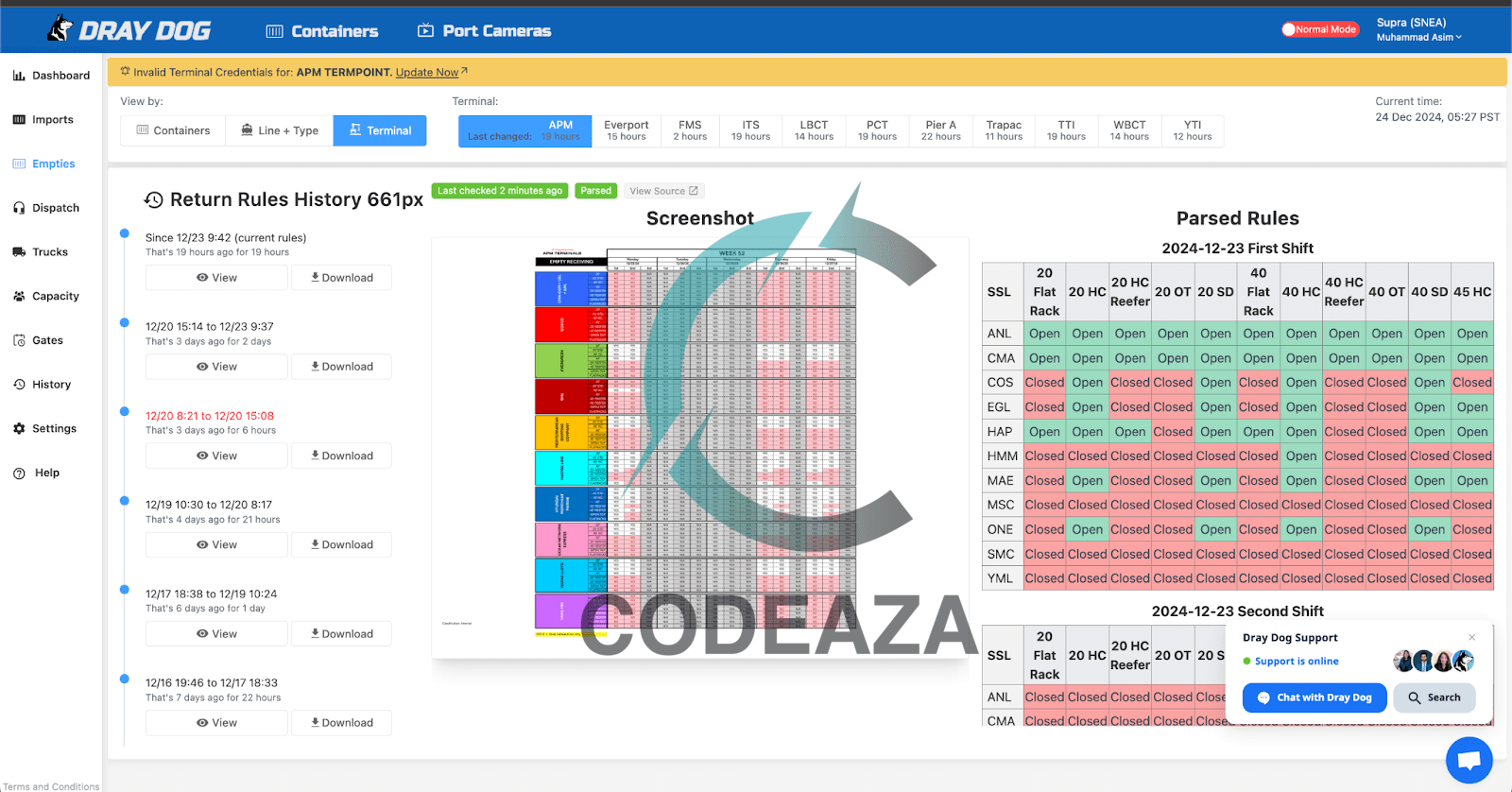Open the View Source link

(x=663, y=191)
